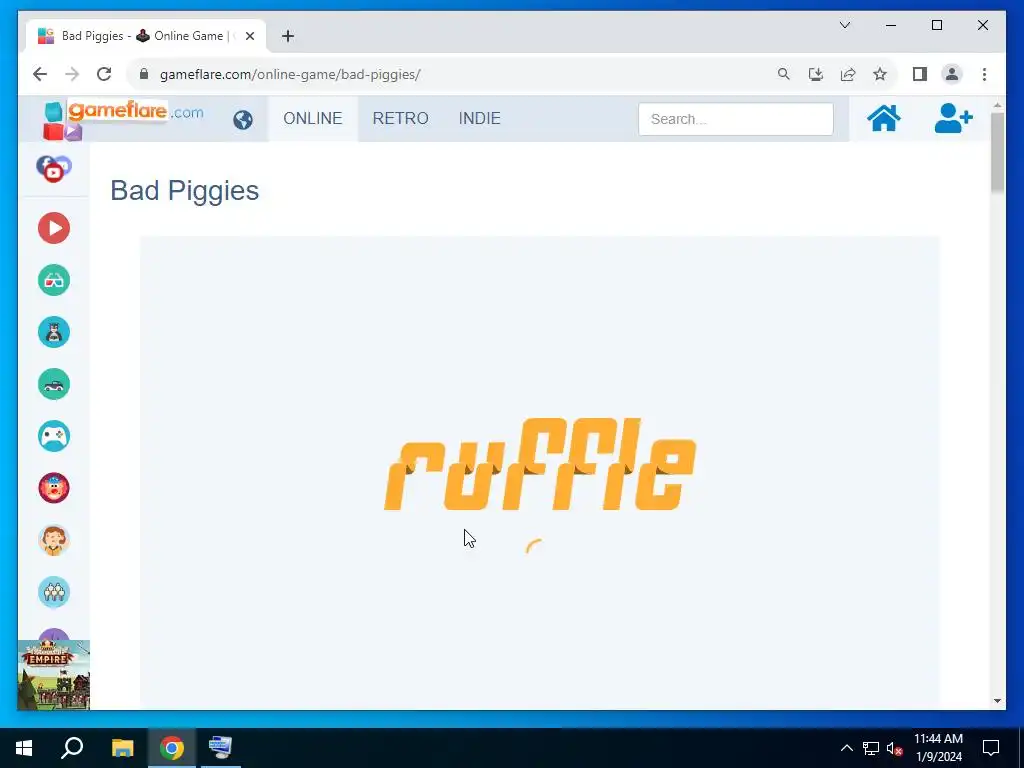Expand the tab search chevron
Screen dimensions: 1024x768
(844, 25)
